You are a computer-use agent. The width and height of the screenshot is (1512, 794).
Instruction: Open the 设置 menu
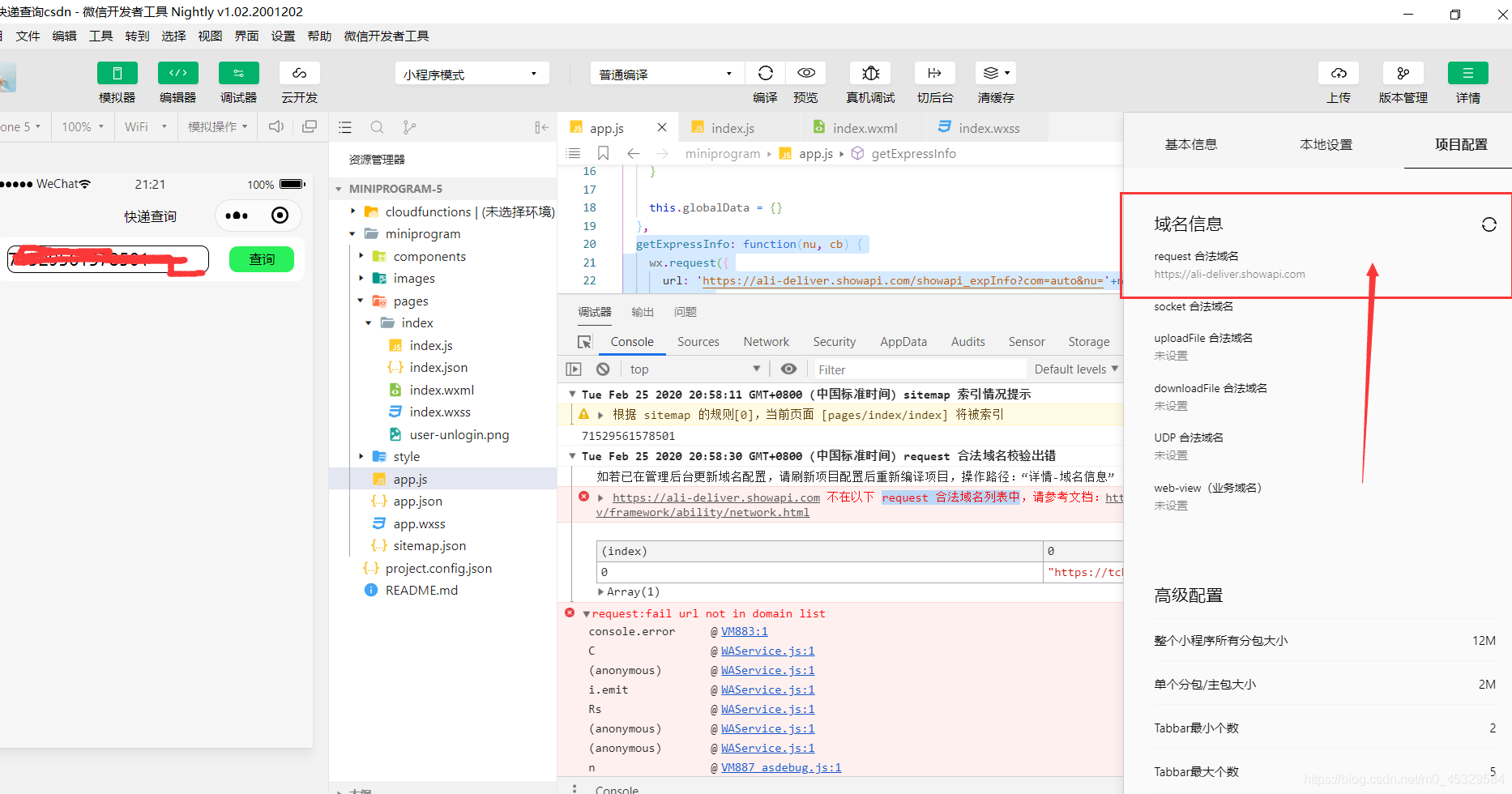pyautogui.click(x=284, y=36)
